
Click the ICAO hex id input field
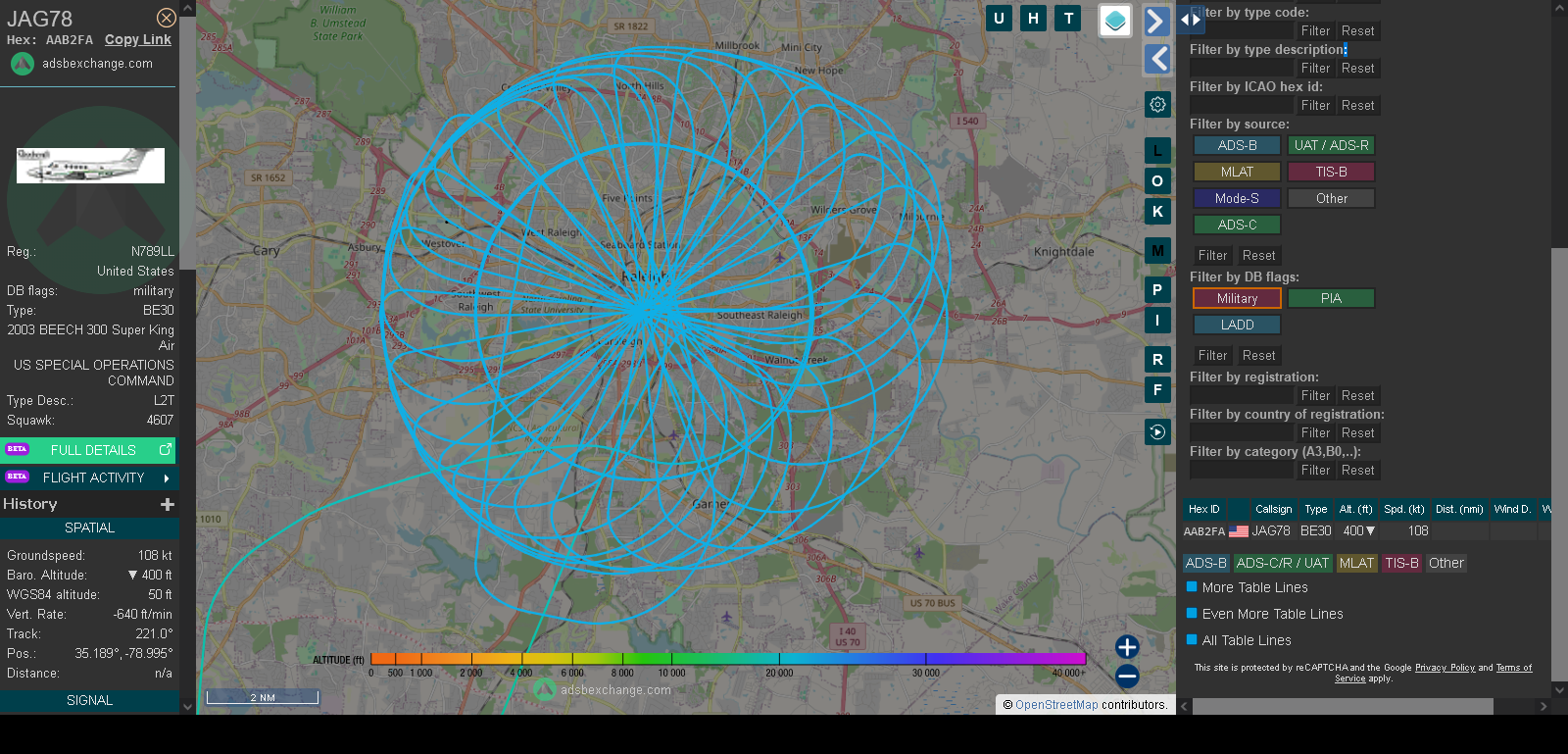(1242, 105)
